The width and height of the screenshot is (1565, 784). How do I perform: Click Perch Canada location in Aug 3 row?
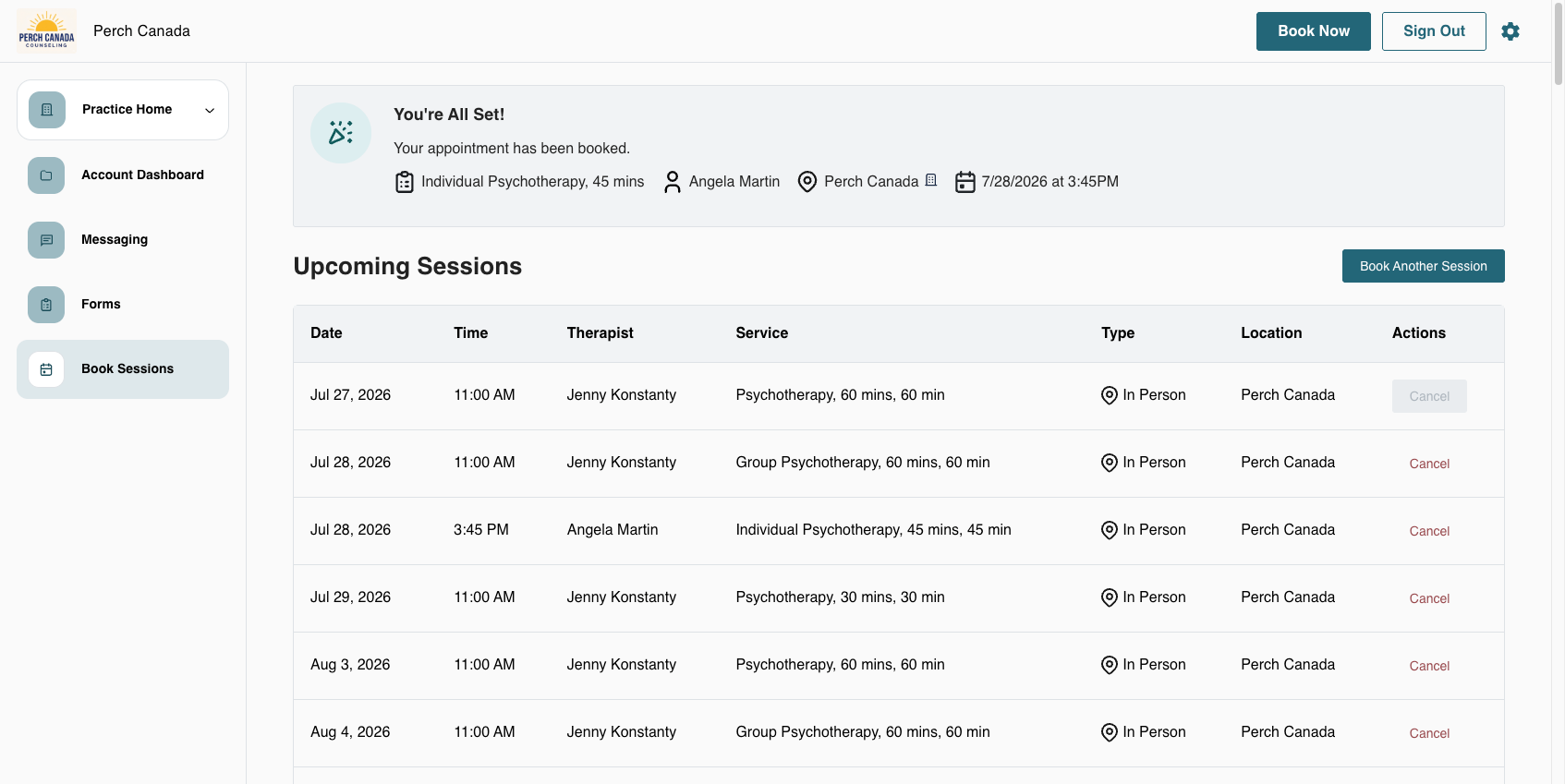point(1288,665)
